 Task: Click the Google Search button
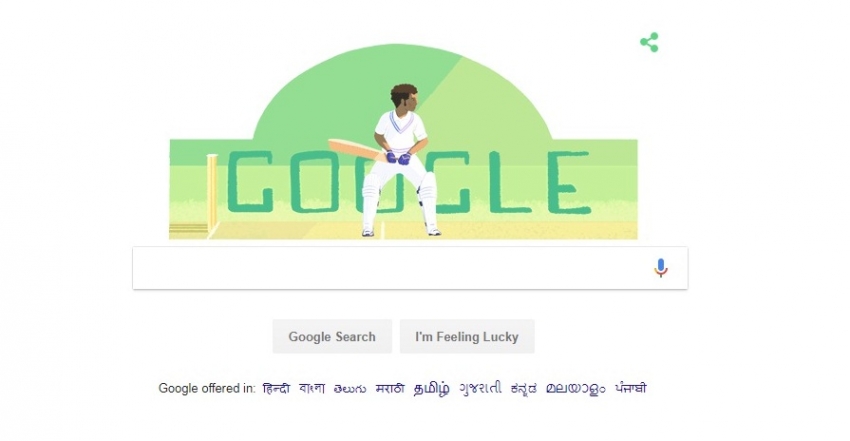tap(332, 336)
